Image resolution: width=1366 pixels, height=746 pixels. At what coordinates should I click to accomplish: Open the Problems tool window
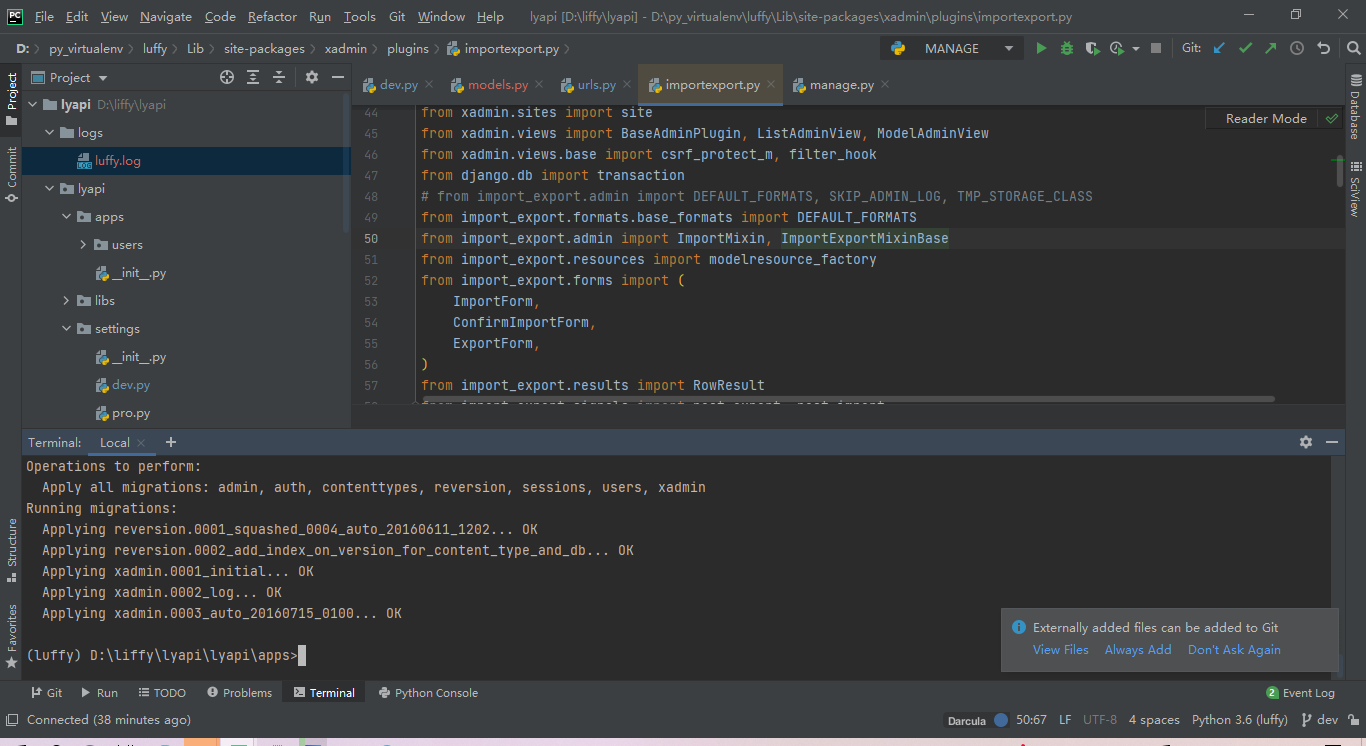pos(239,693)
